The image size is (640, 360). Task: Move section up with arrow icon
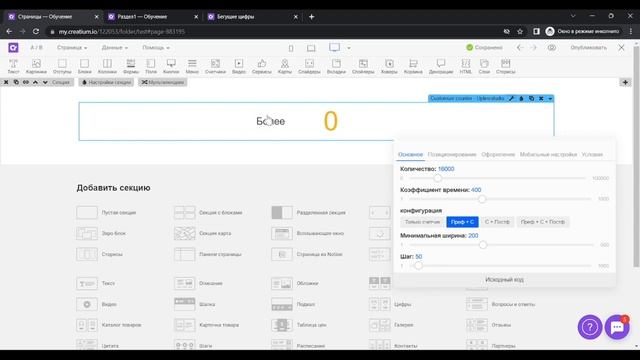(35, 82)
